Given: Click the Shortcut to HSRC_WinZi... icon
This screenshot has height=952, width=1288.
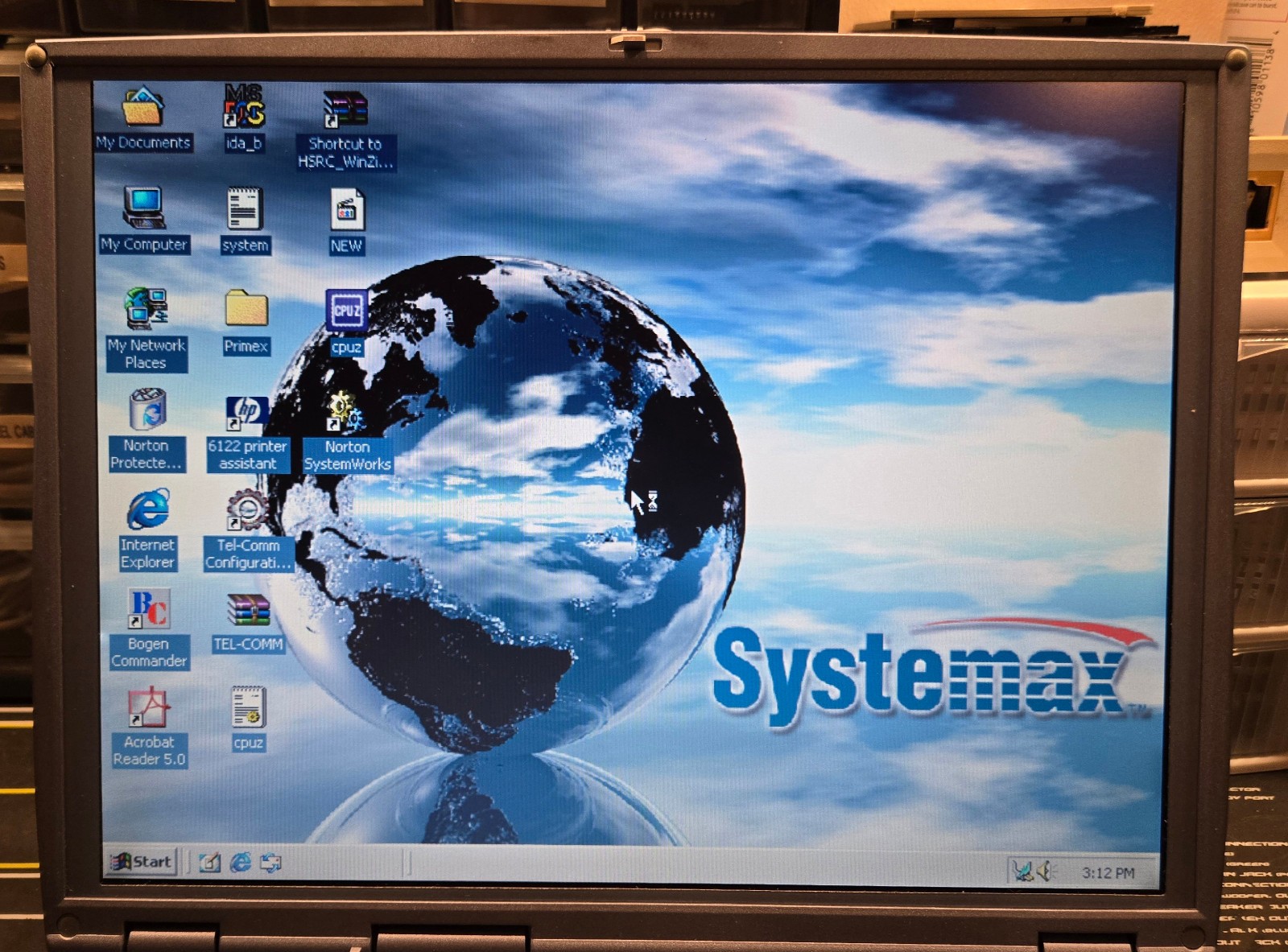Looking at the screenshot, I should point(345,109).
